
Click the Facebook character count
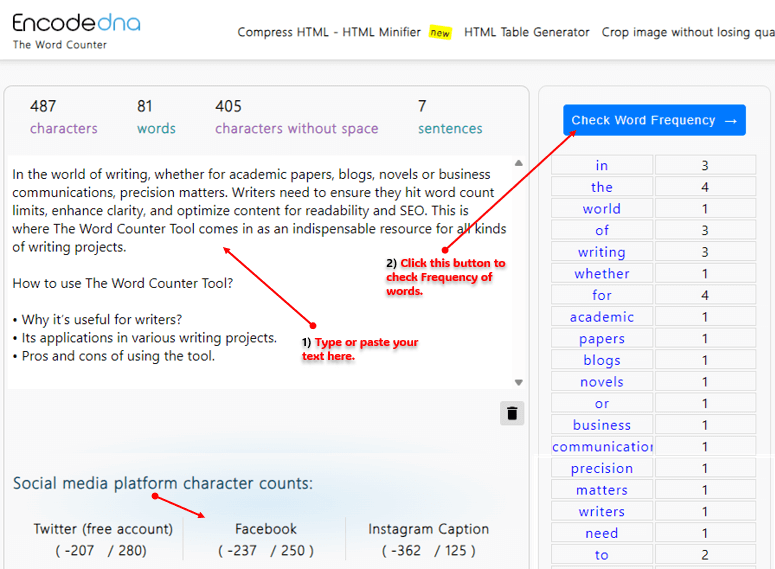click(266, 539)
